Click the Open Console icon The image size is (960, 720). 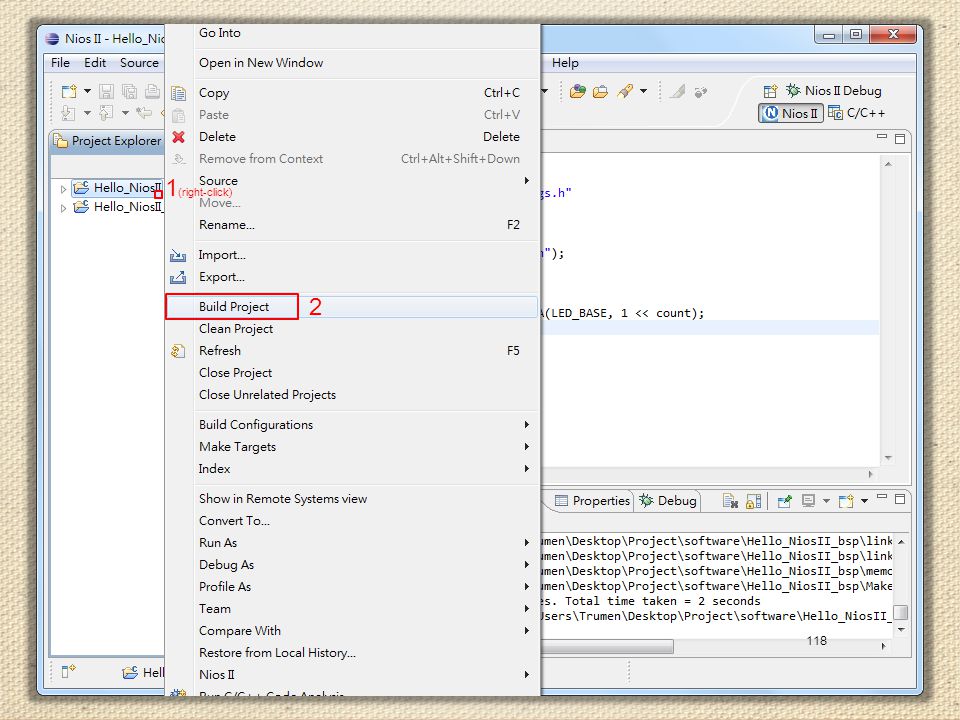846,501
